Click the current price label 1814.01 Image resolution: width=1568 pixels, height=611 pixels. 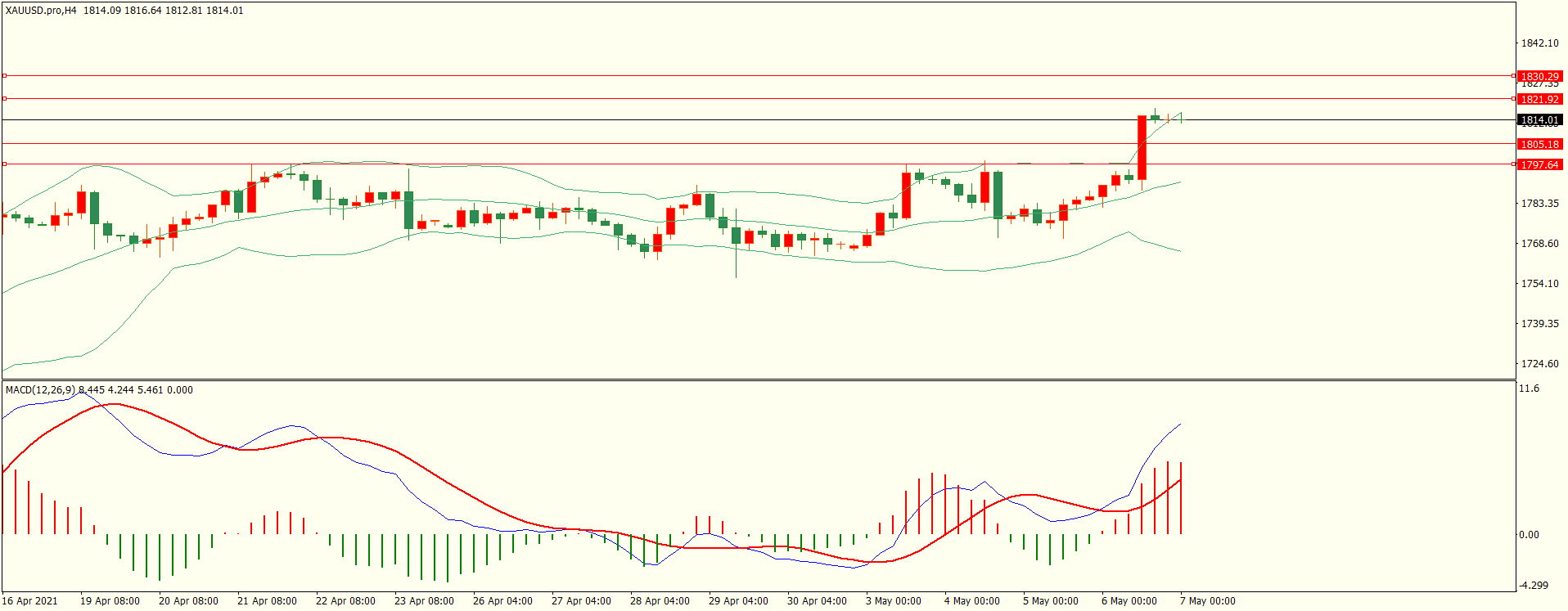coord(1539,120)
